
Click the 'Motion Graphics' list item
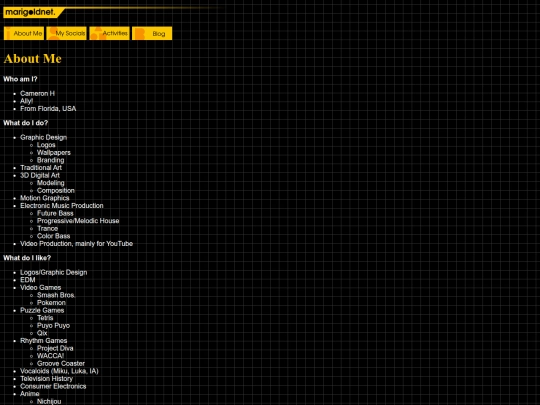click(x=44, y=198)
